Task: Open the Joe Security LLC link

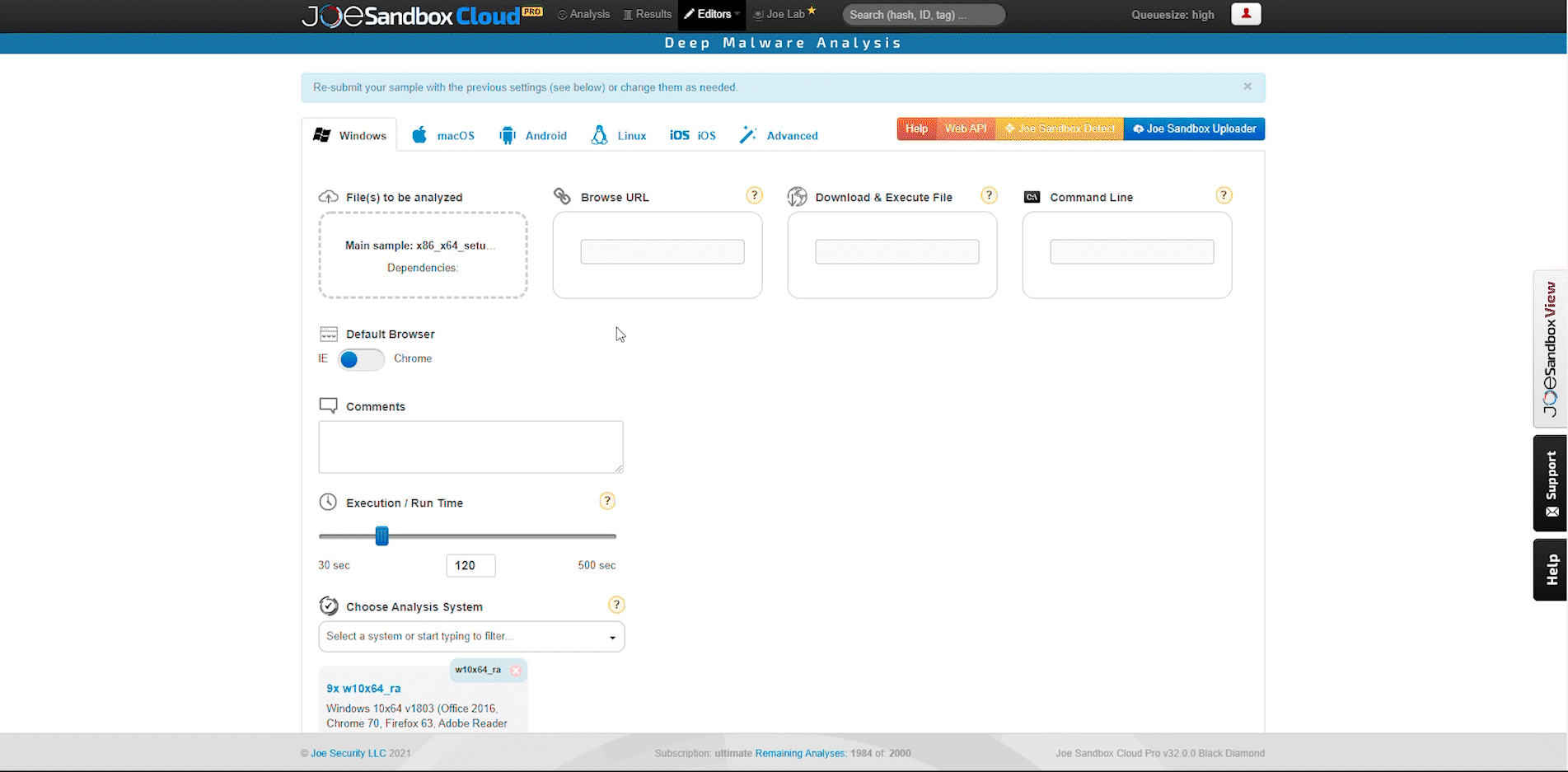Action: 348,753
